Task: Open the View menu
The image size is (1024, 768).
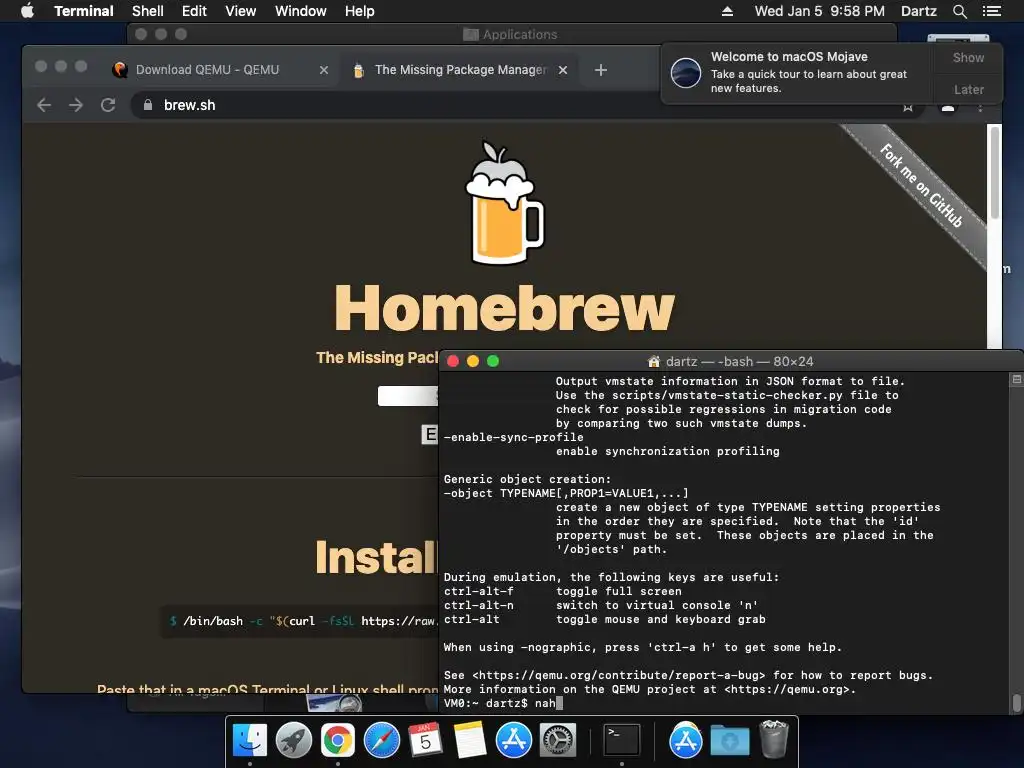Action: point(240,11)
